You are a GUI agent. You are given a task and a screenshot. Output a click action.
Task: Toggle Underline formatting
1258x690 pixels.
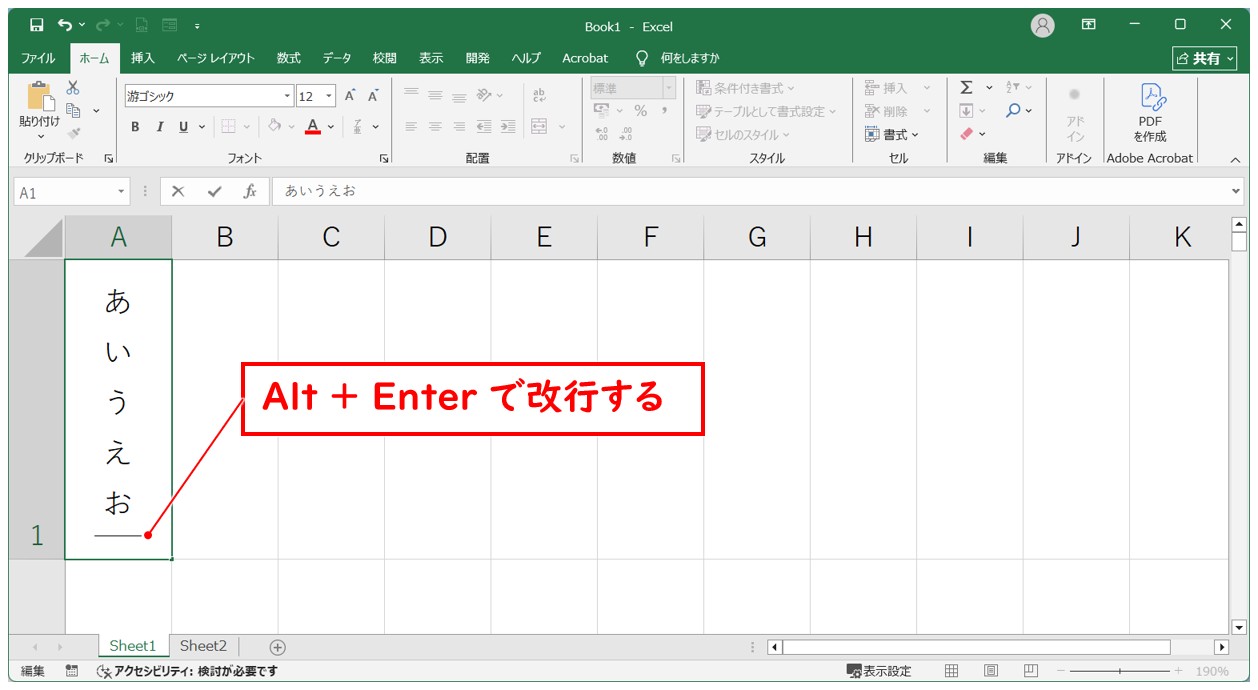click(x=183, y=127)
